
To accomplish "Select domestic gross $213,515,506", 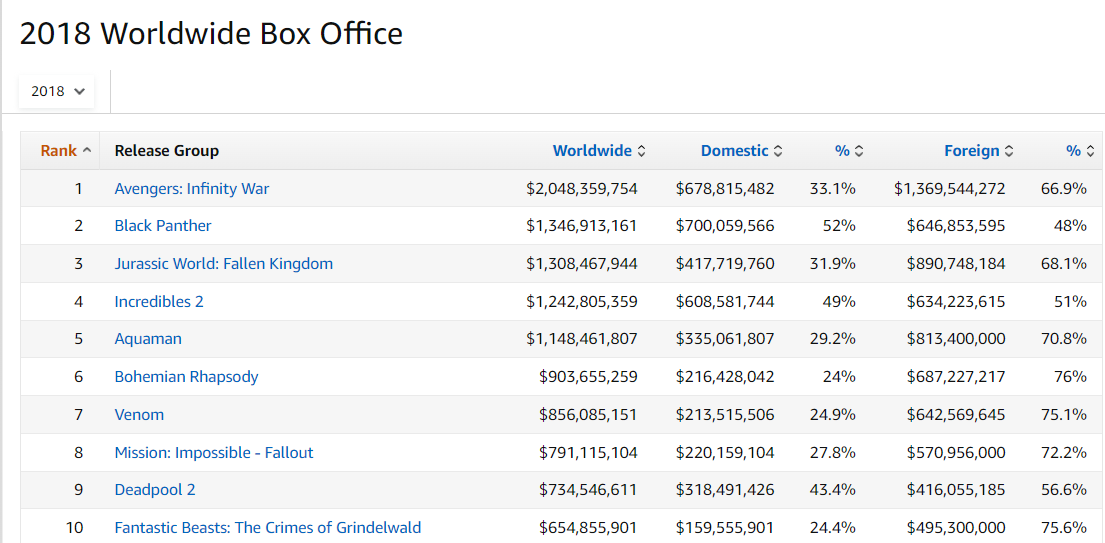I will click(x=725, y=415).
